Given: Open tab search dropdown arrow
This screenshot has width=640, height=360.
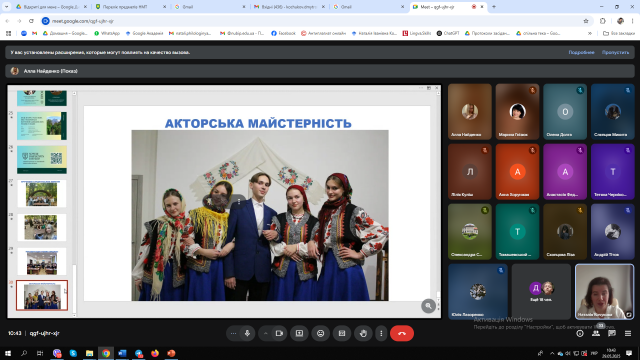Looking at the screenshot, I should pos(7,7).
